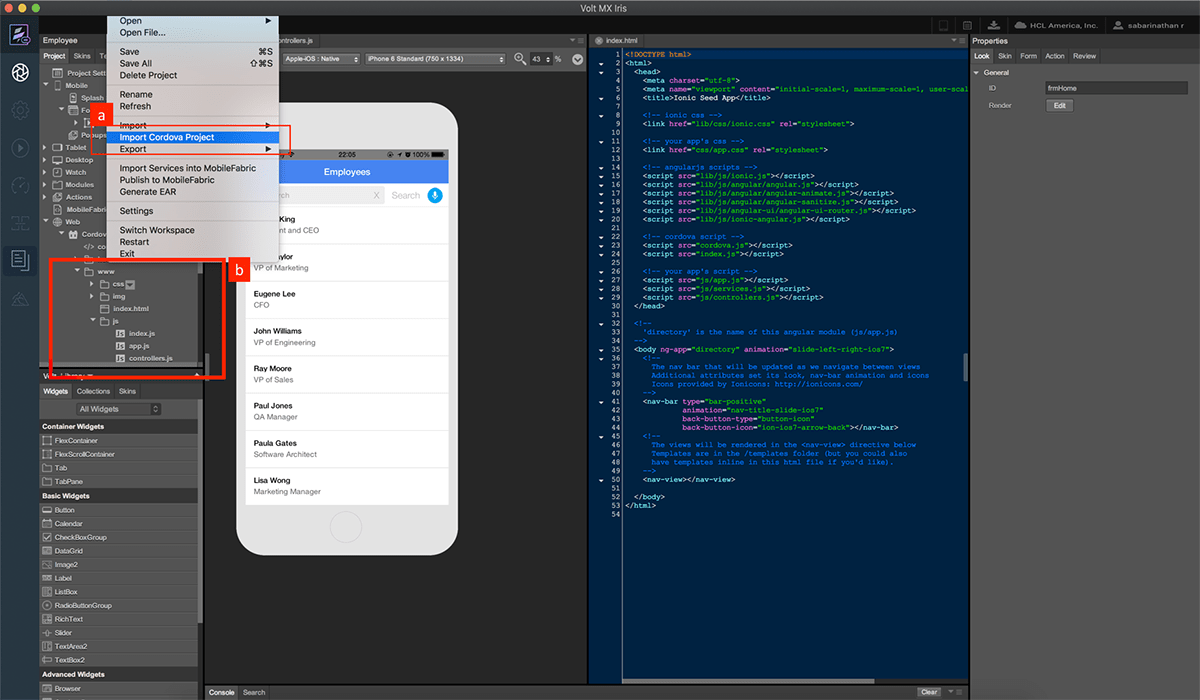Viewport: 1200px width, 700px height.
Task: Click the Edit button next to Render
Action: (1059, 104)
